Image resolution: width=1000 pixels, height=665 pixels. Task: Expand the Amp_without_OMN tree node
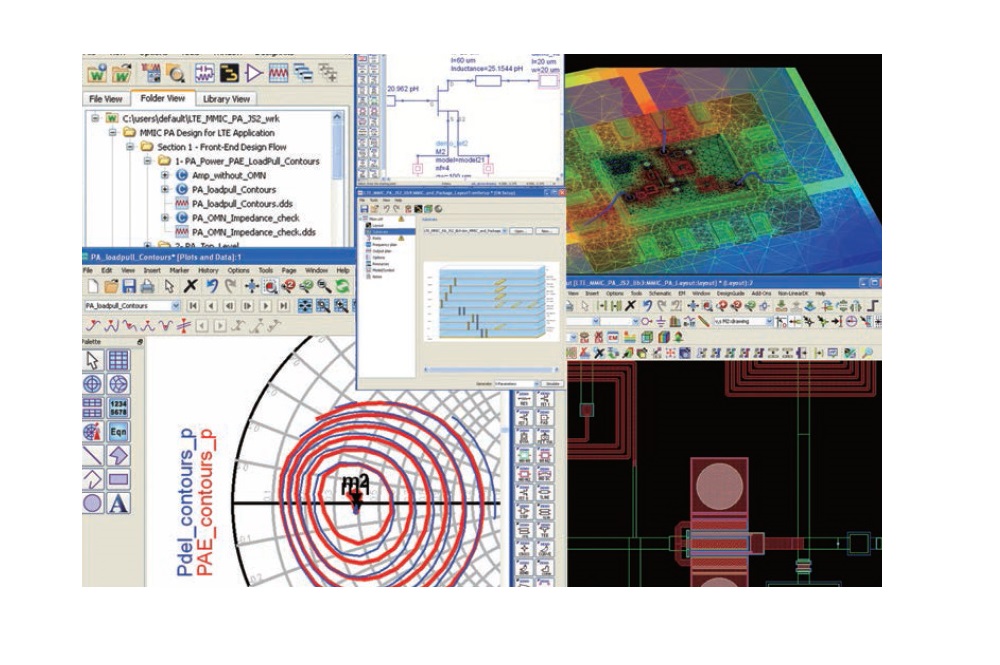165,174
